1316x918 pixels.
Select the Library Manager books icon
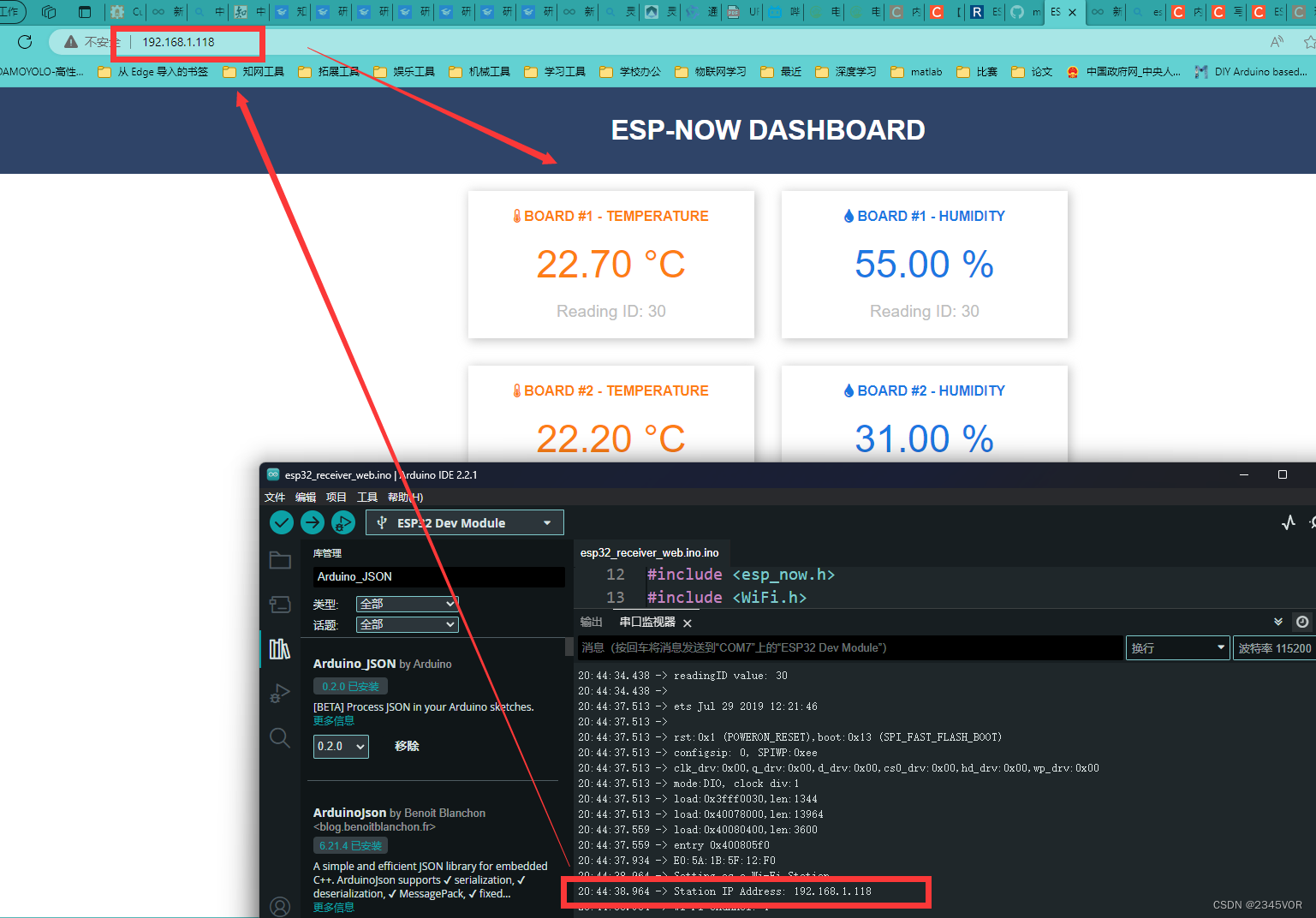280,649
